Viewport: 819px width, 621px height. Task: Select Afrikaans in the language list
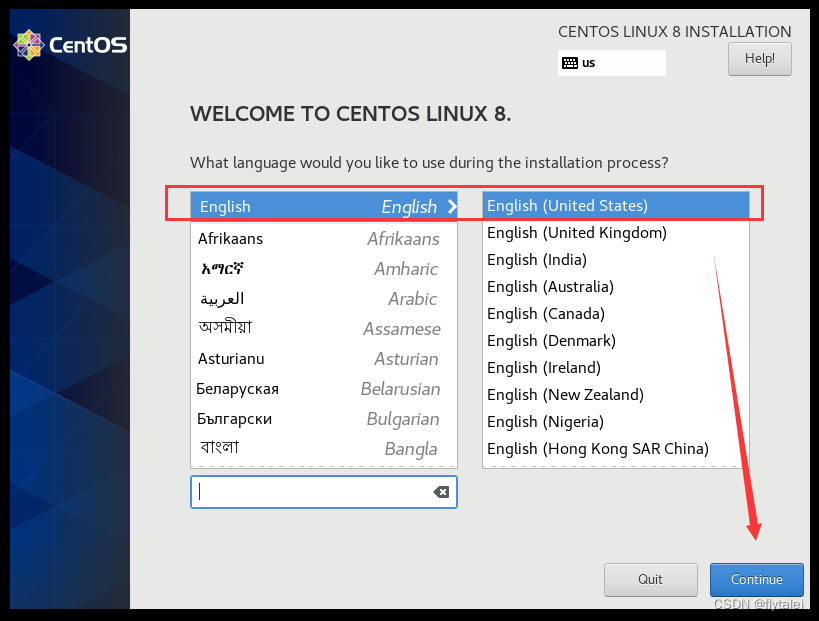coord(324,239)
